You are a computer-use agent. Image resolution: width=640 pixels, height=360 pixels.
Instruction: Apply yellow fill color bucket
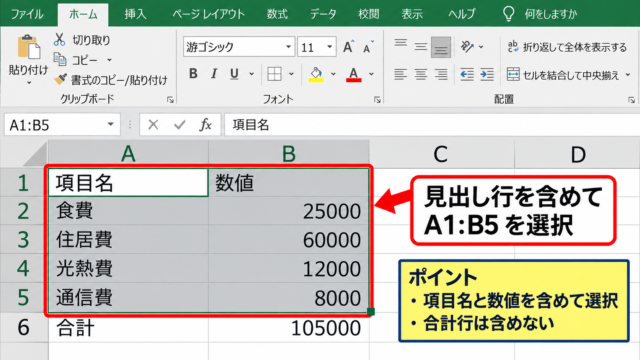coord(316,74)
